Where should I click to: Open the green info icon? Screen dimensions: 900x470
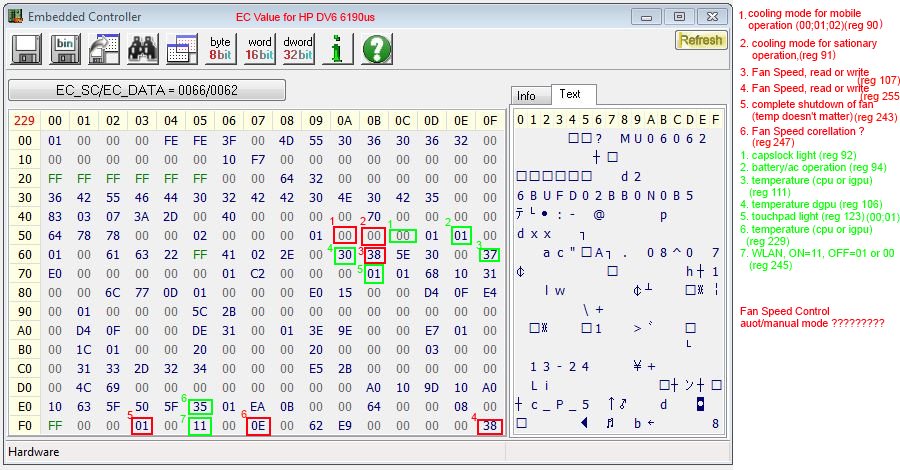coord(338,49)
